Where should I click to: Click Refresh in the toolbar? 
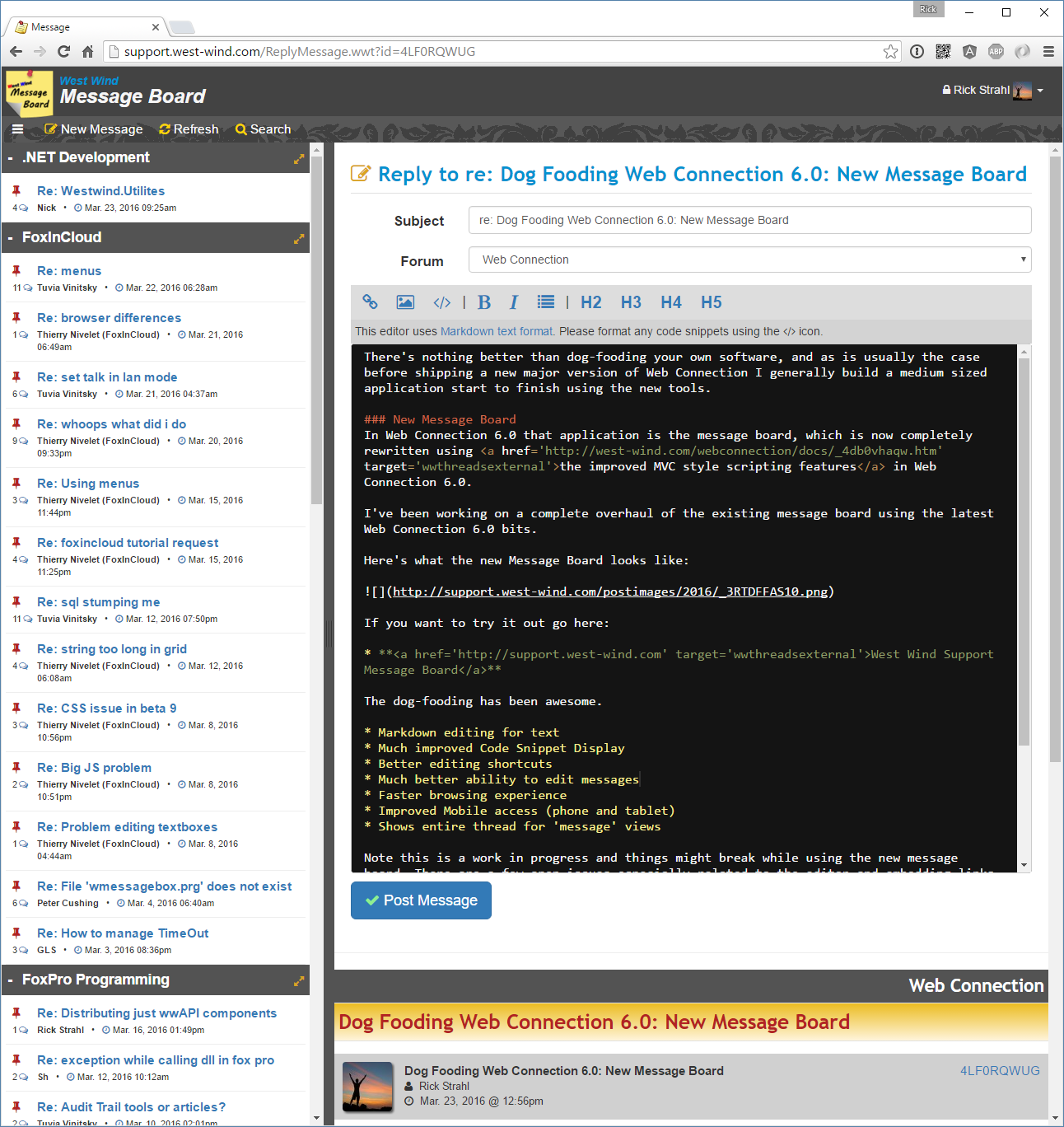pyautogui.click(x=189, y=129)
